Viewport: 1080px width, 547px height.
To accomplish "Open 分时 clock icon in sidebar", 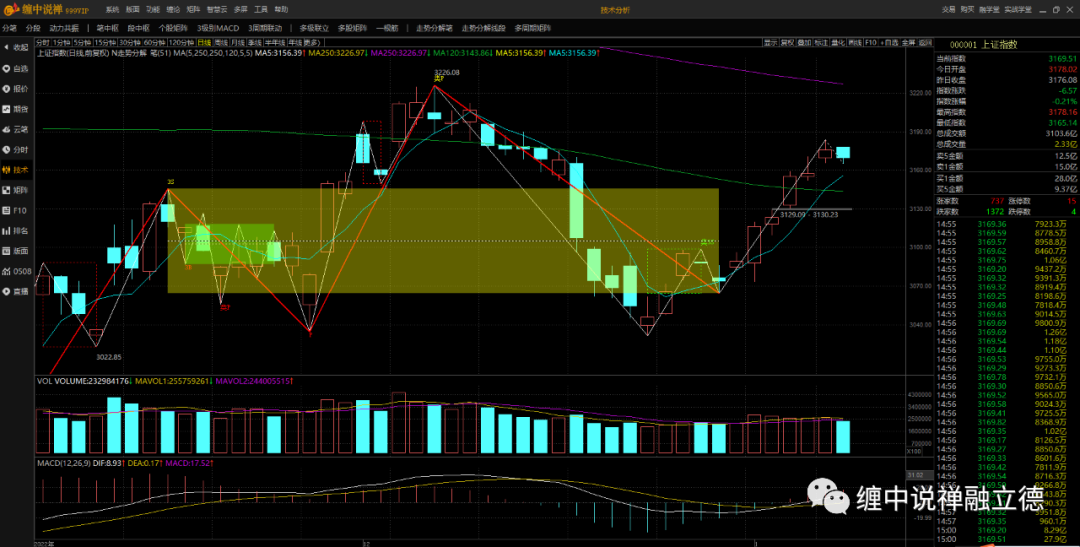I will (x=17, y=149).
